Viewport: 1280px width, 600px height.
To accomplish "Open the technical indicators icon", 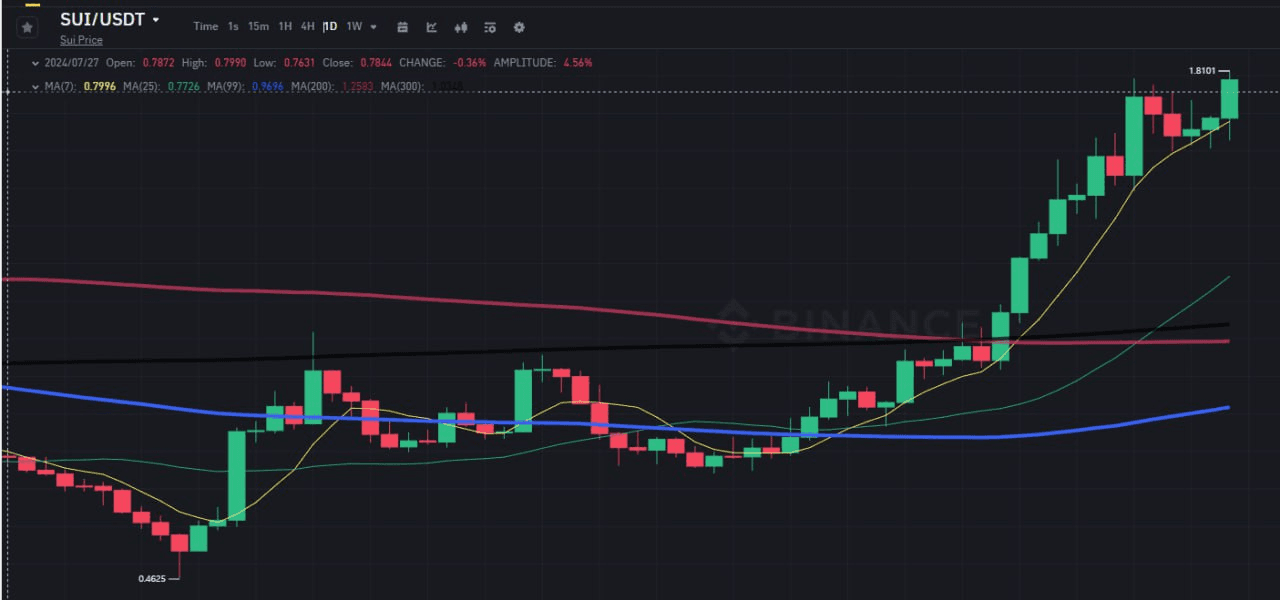I will (431, 27).
